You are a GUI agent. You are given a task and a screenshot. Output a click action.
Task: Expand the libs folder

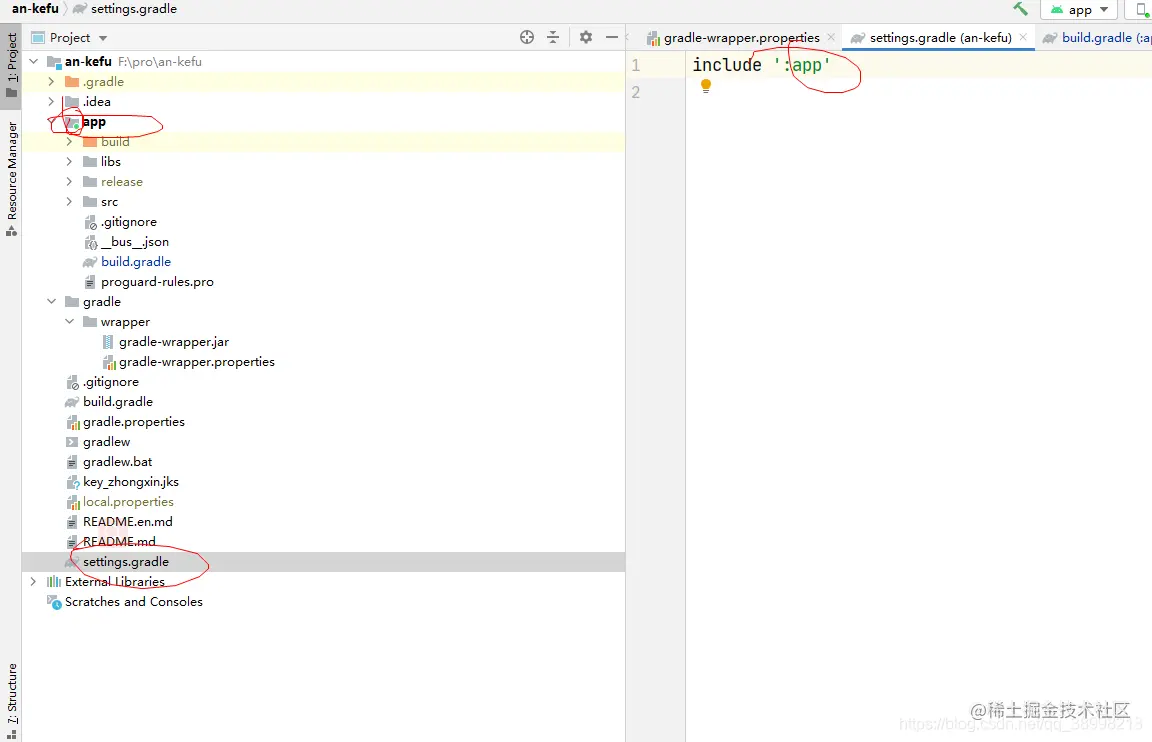click(70, 162)
